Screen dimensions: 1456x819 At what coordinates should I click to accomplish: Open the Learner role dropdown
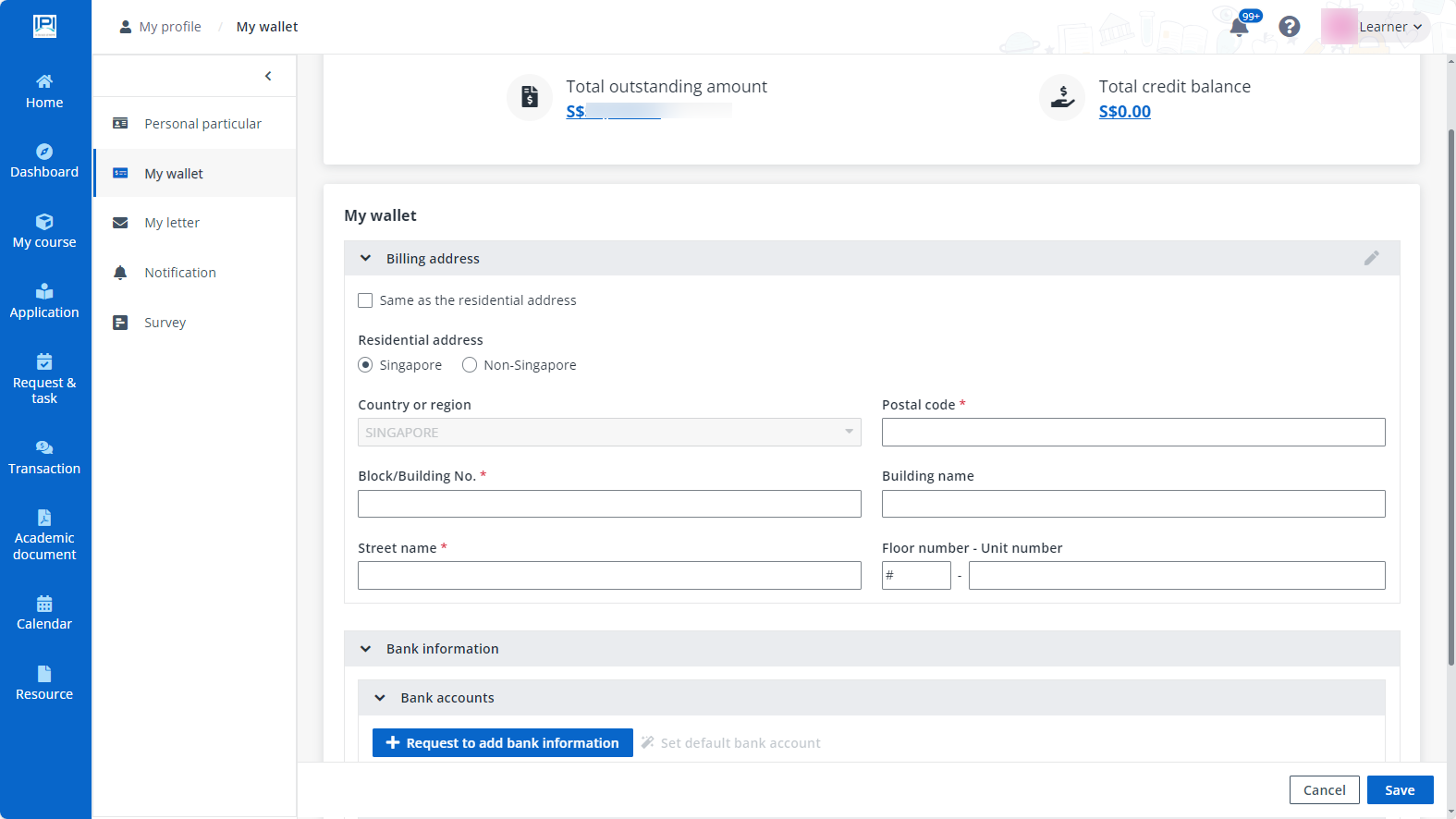point(1390,27)
